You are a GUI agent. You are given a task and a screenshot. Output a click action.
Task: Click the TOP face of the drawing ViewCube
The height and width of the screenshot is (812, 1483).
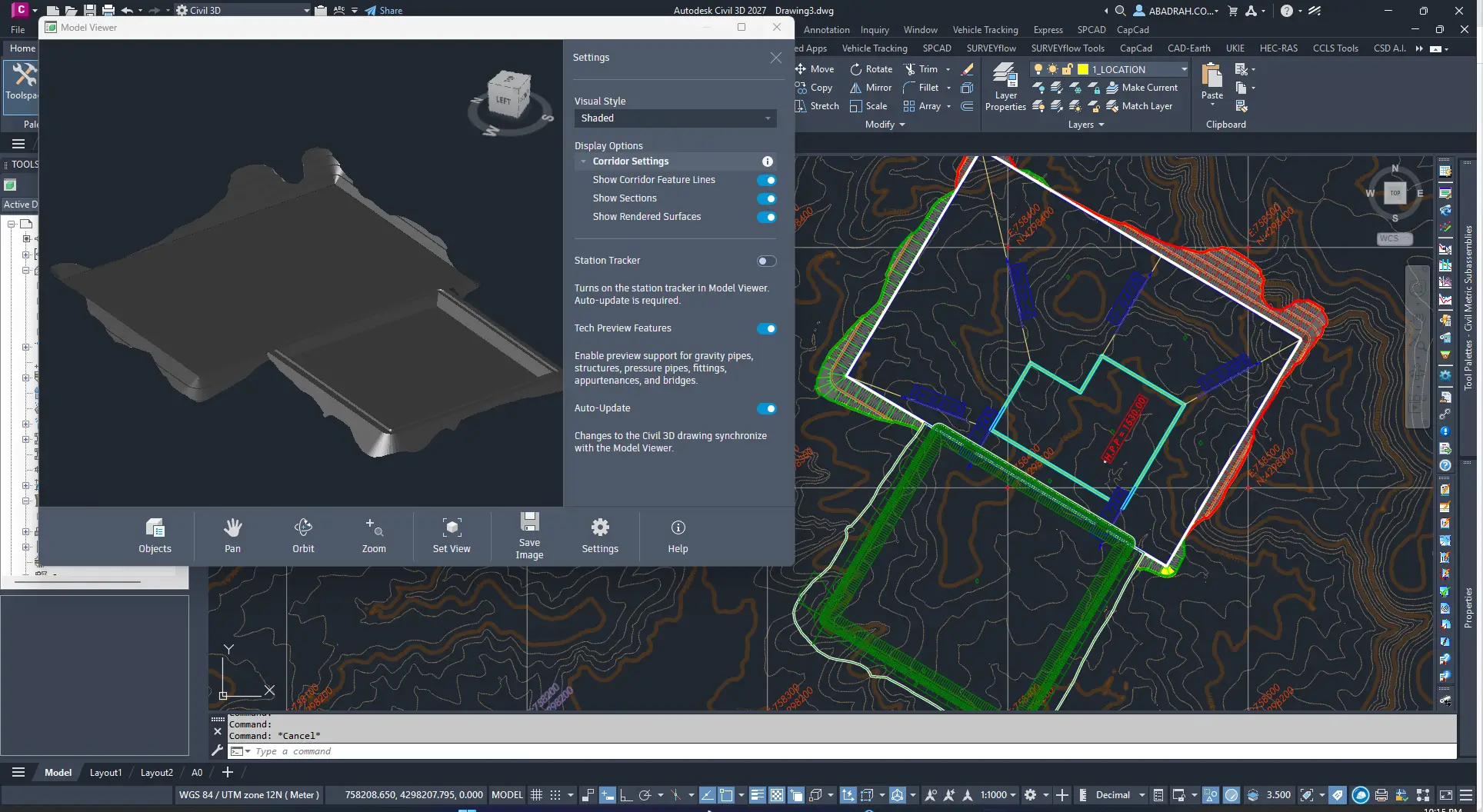coord(1395,193)
